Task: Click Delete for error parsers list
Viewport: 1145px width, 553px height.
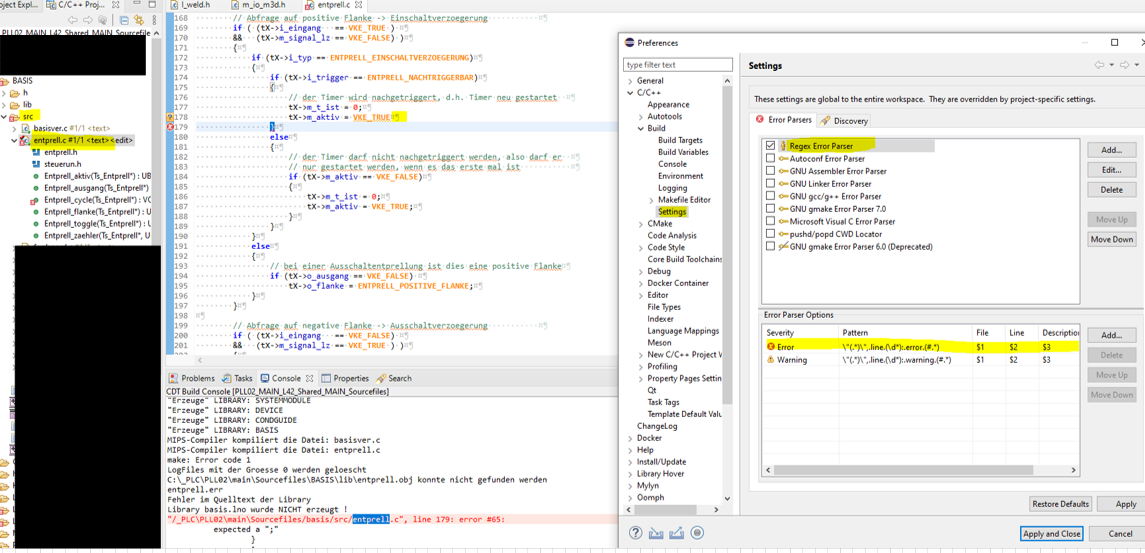Action: 1111,189
